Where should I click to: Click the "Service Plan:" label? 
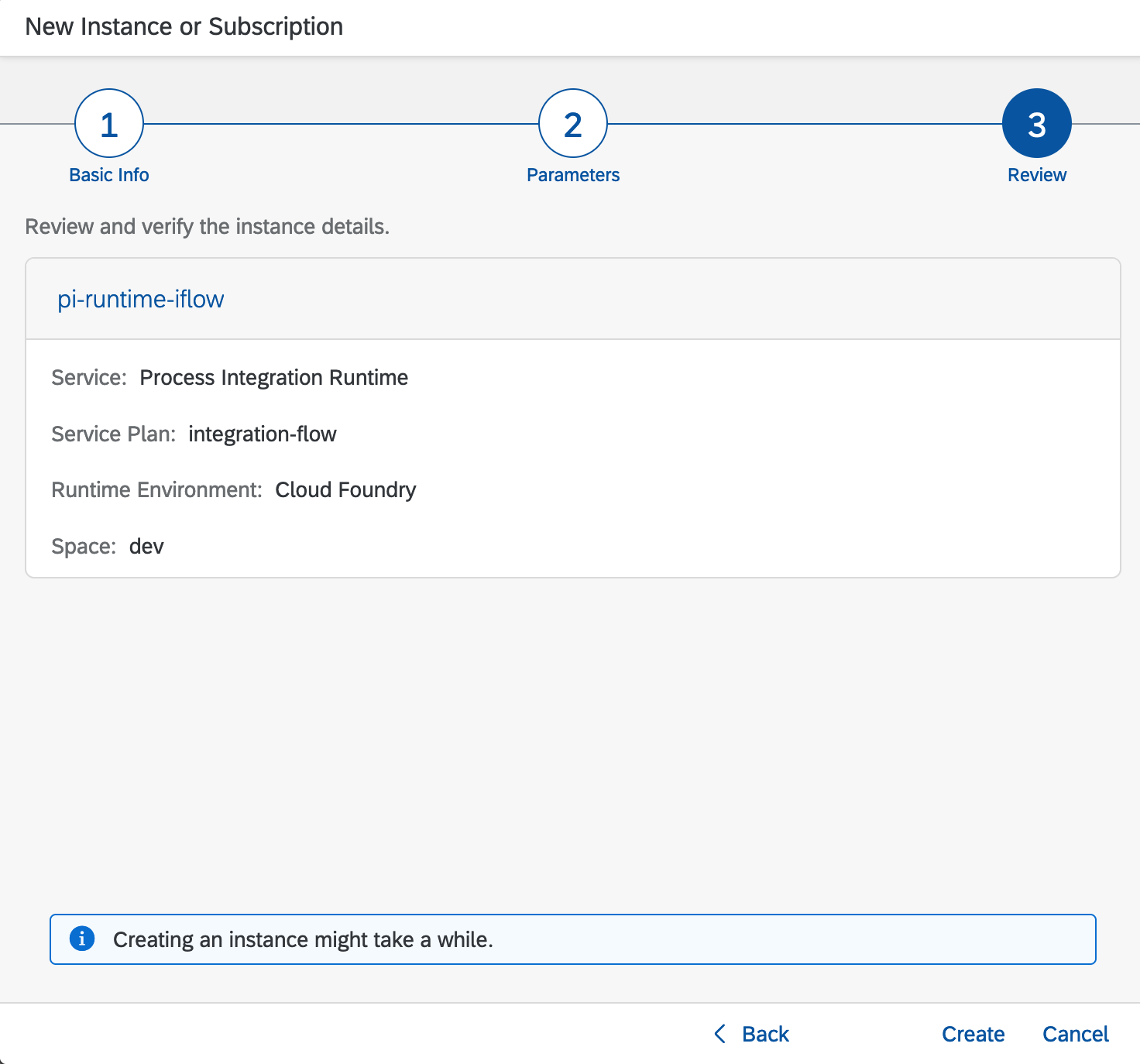(114, 434)
